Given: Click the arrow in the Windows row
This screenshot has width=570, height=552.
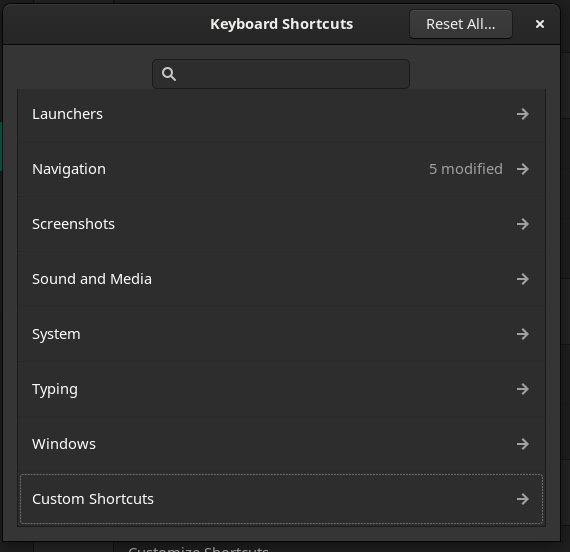Looking at the screenshot, I should coord(523,444).
